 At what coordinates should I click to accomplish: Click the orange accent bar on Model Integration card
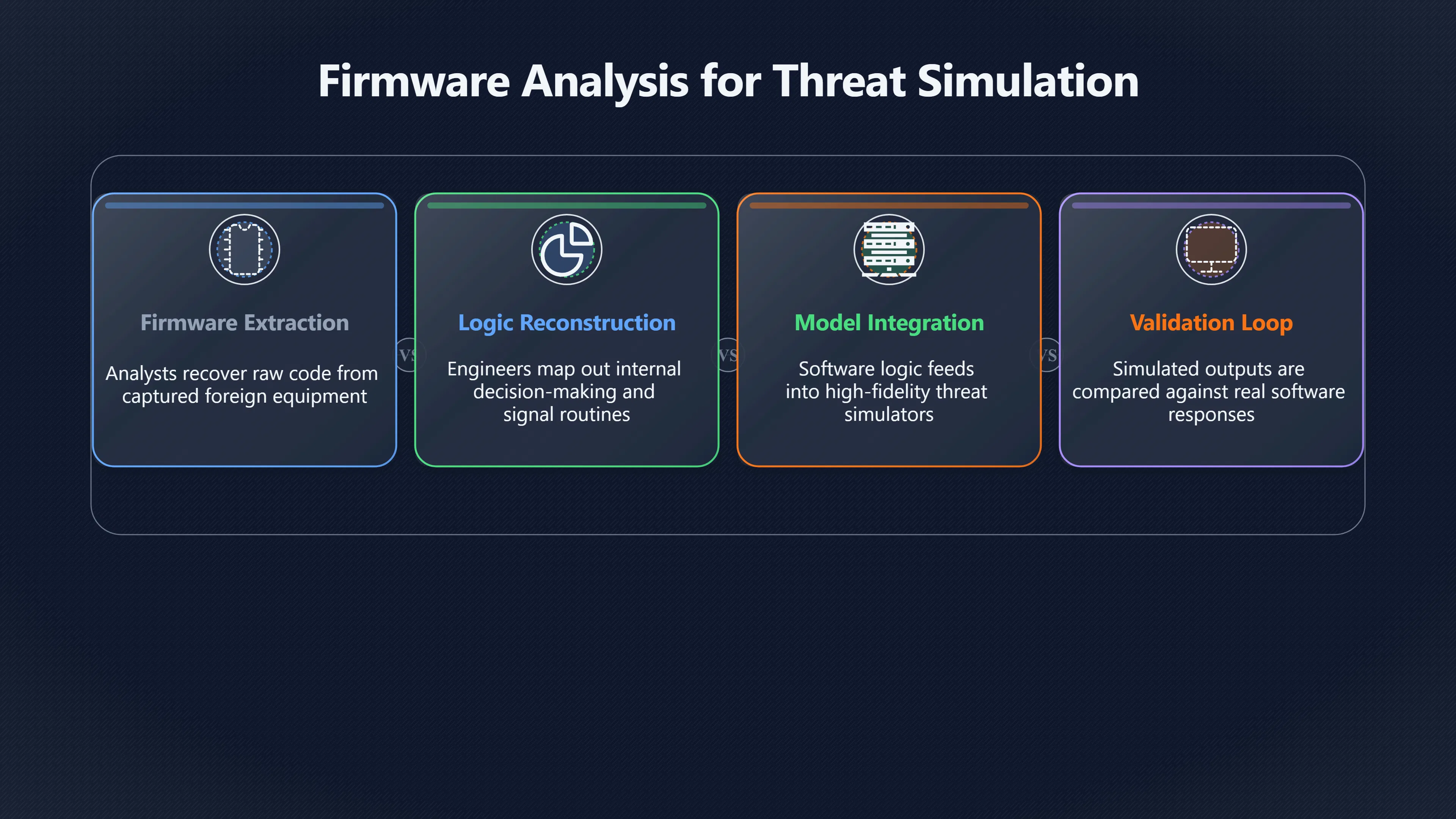click(x=888, y=205)
